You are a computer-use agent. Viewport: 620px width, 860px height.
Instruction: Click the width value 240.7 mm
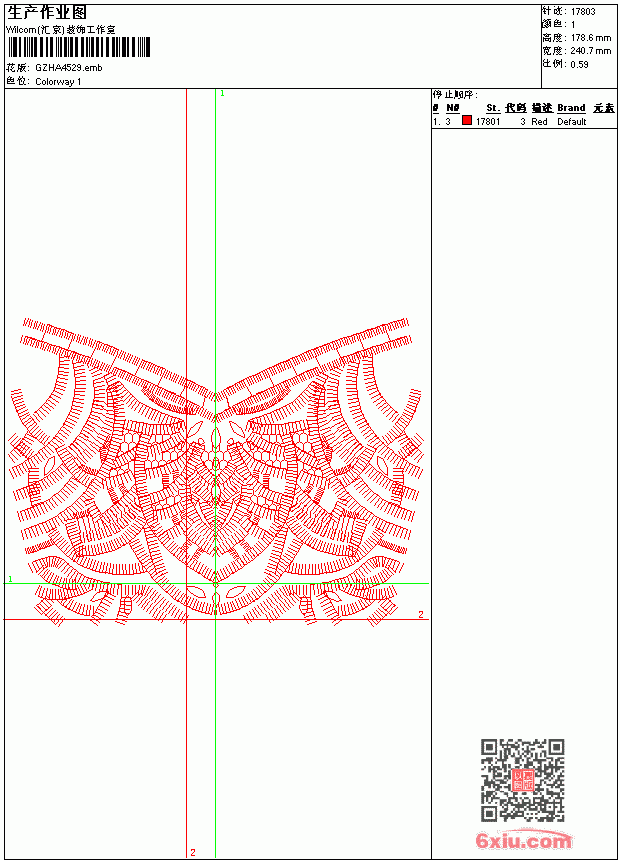click(591, 51)
